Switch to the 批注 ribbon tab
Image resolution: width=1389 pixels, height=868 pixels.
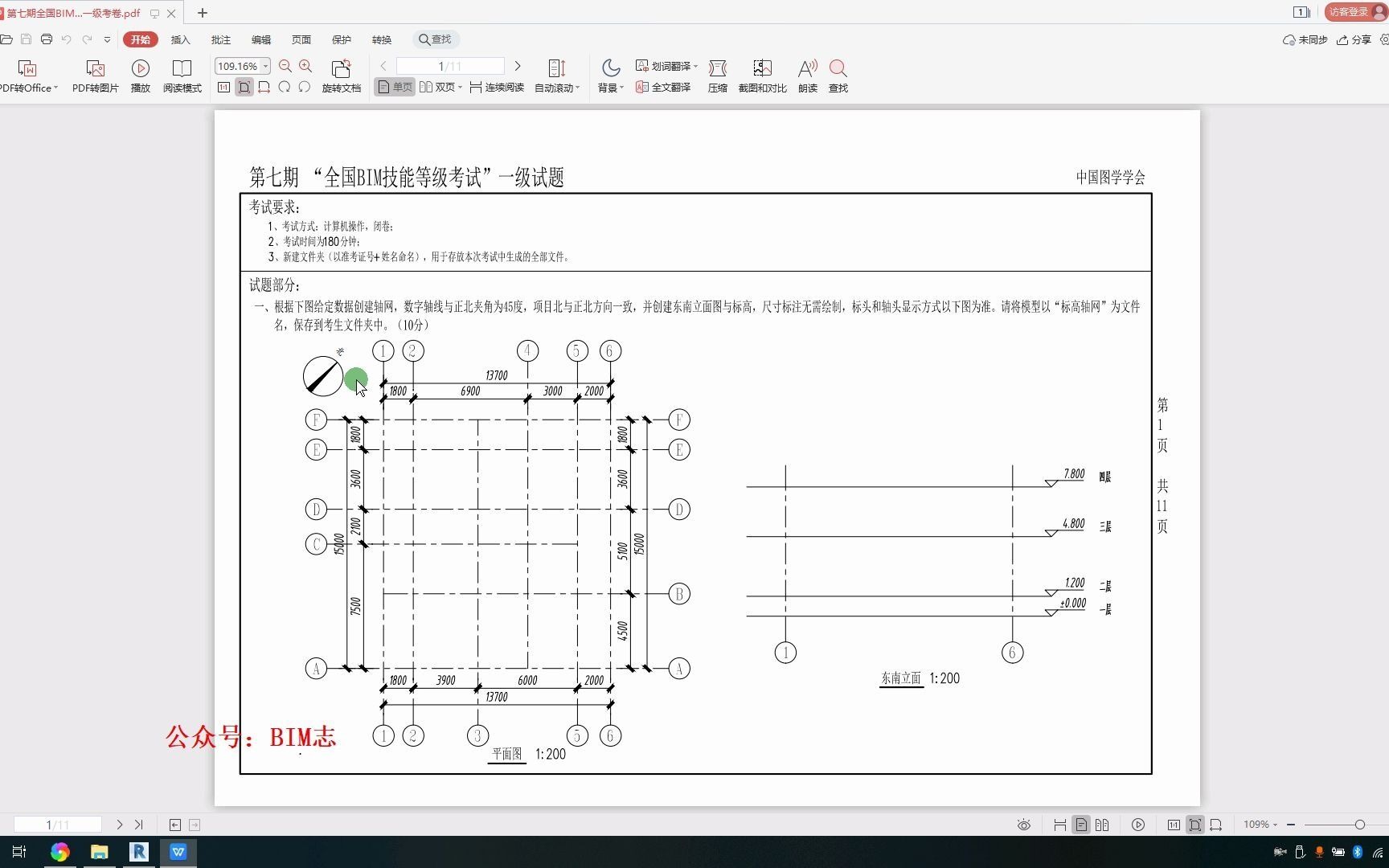pyautogui.click(x=220, y=39)
